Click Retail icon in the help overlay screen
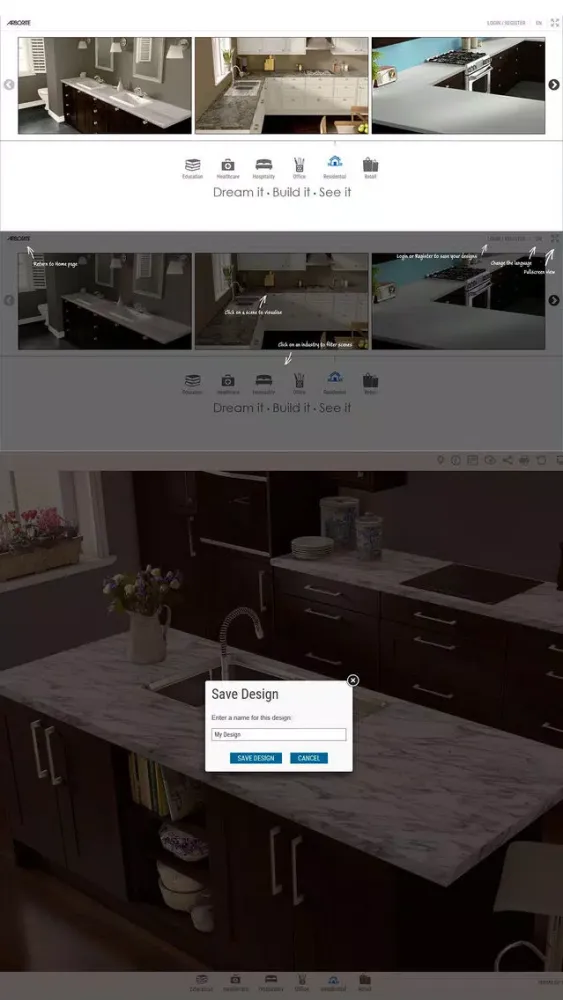This screenshot has width=563, height=1000. pyautogui.click(x=370, y=381)
